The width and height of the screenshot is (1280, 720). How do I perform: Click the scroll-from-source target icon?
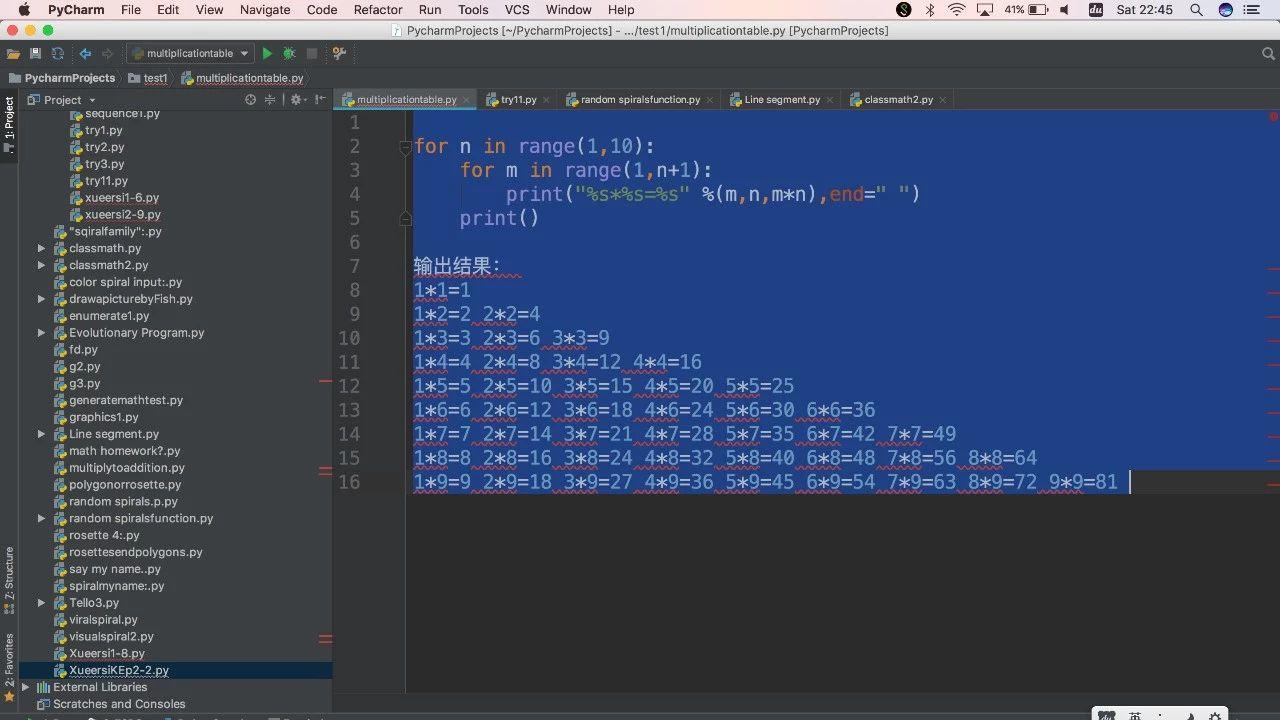251,100
